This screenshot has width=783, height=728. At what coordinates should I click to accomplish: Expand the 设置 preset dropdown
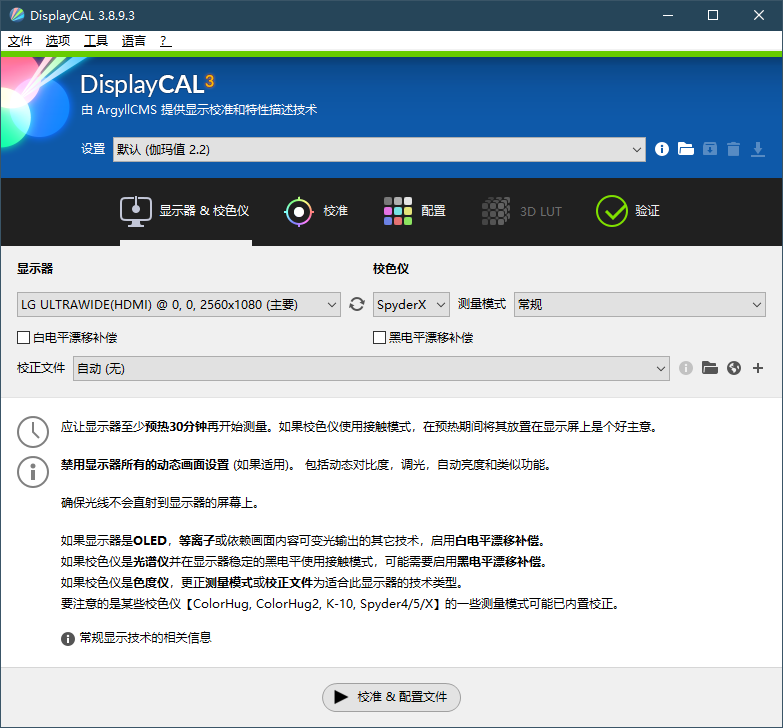[379, 149]
